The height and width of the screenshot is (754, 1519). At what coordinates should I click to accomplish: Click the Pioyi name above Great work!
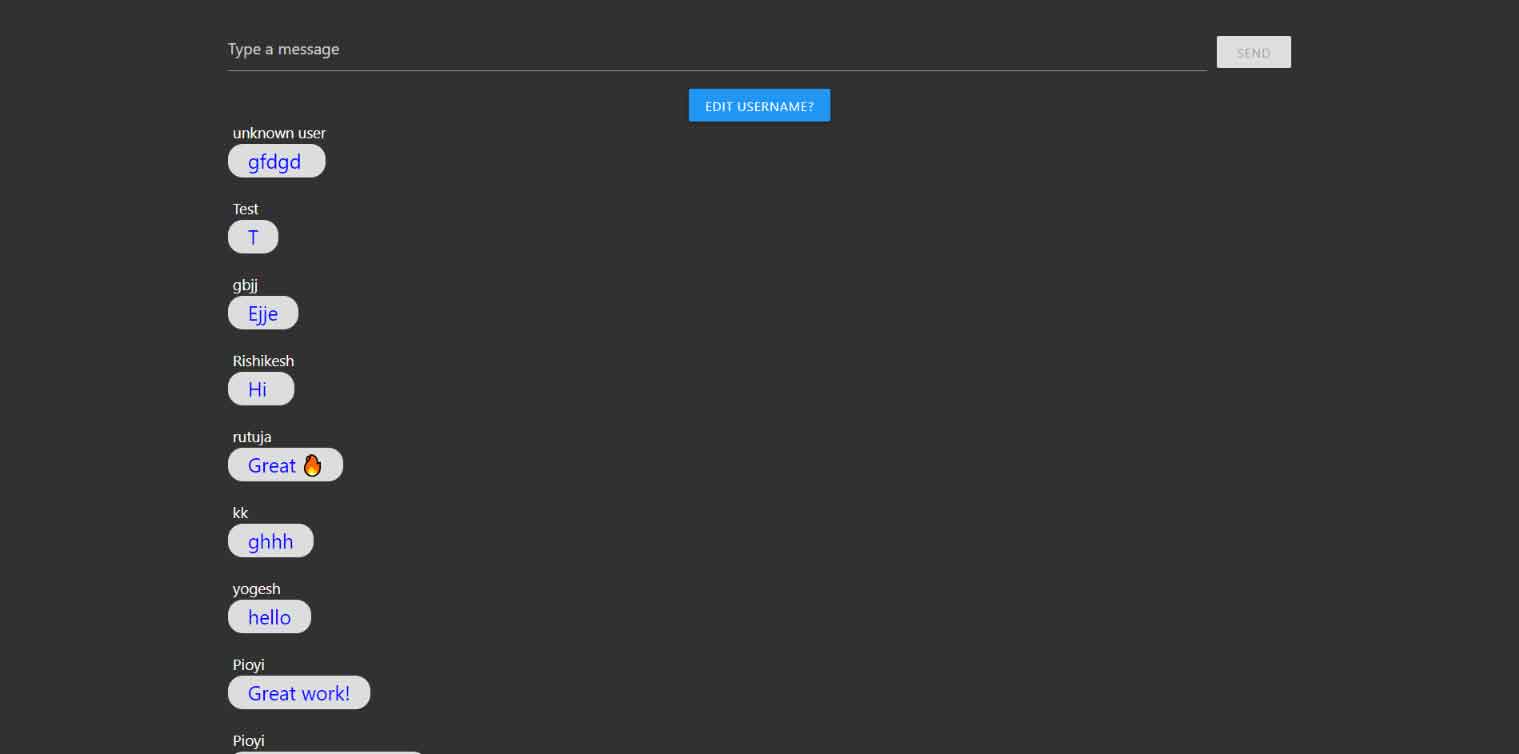click(x=249, y=665)
